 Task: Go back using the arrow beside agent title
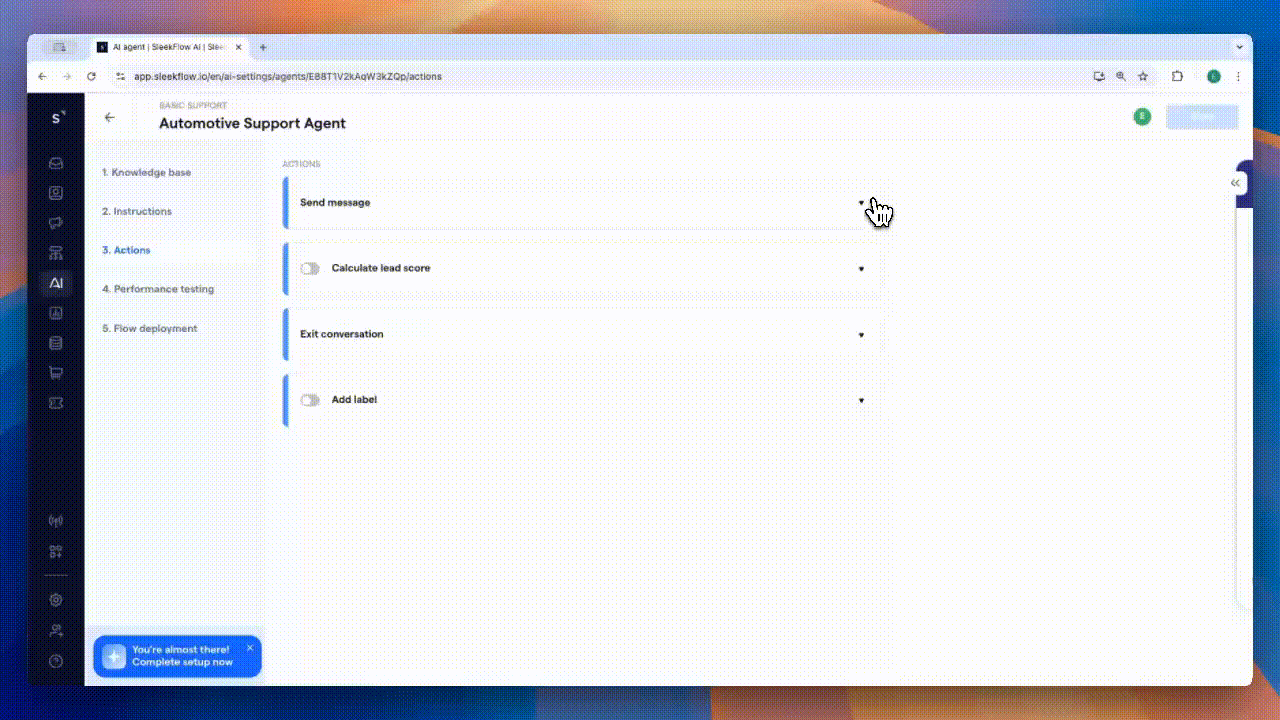pyautogui.click(x=110, y=117)
